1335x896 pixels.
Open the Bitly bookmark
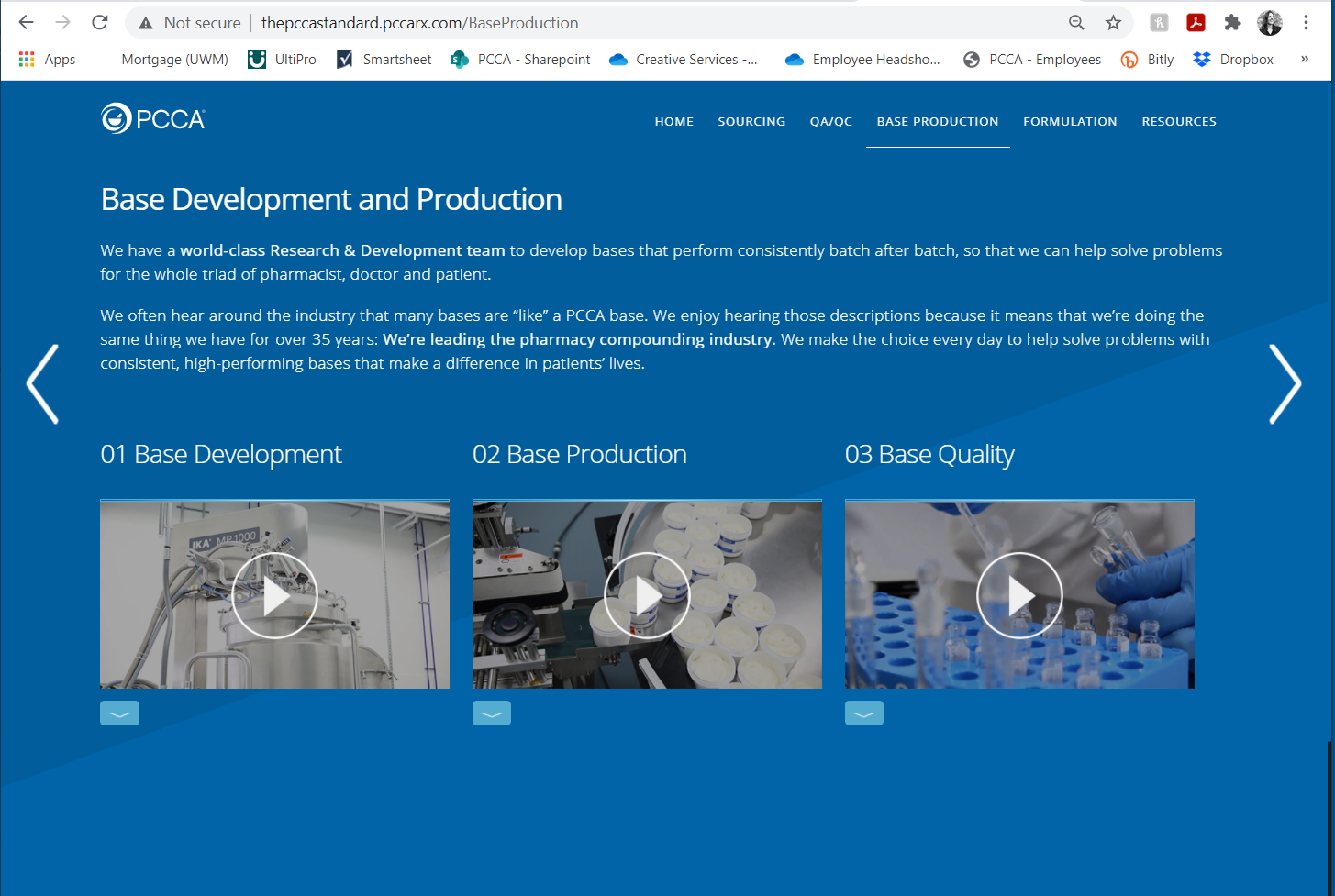(1147, 60)
